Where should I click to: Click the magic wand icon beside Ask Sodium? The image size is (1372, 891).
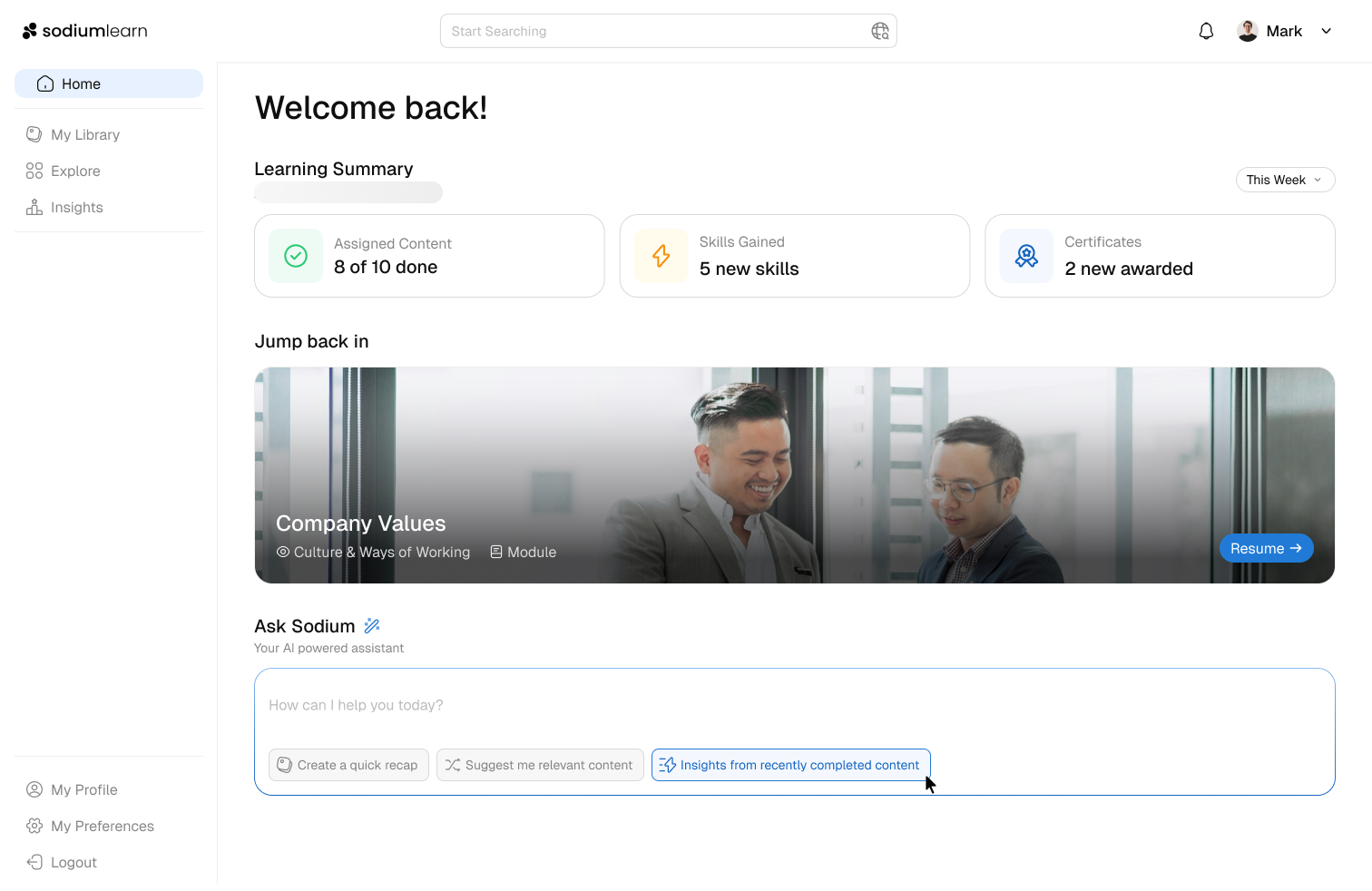[x=372, y=626]
